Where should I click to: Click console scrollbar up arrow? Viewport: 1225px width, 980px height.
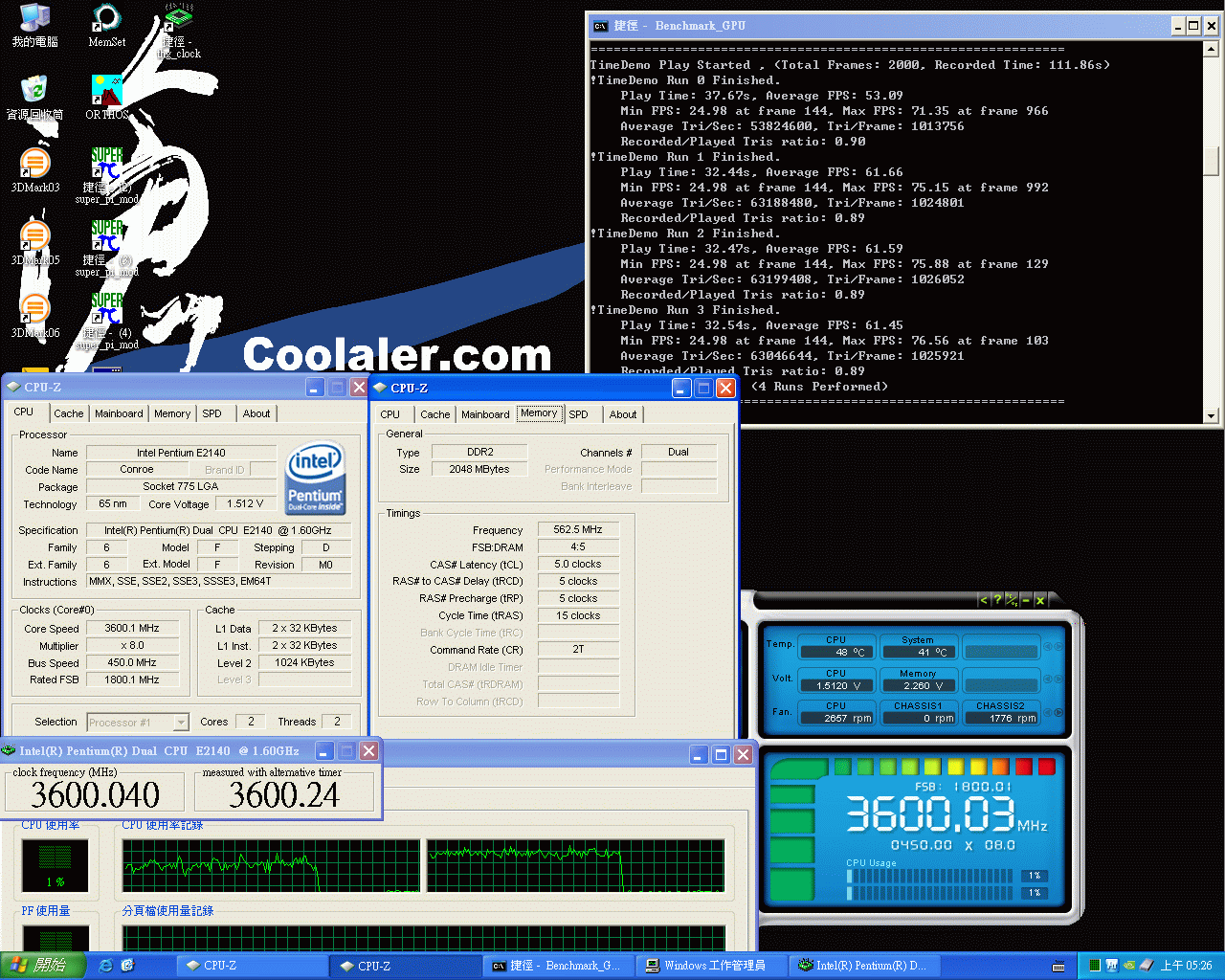point(1211,49)
